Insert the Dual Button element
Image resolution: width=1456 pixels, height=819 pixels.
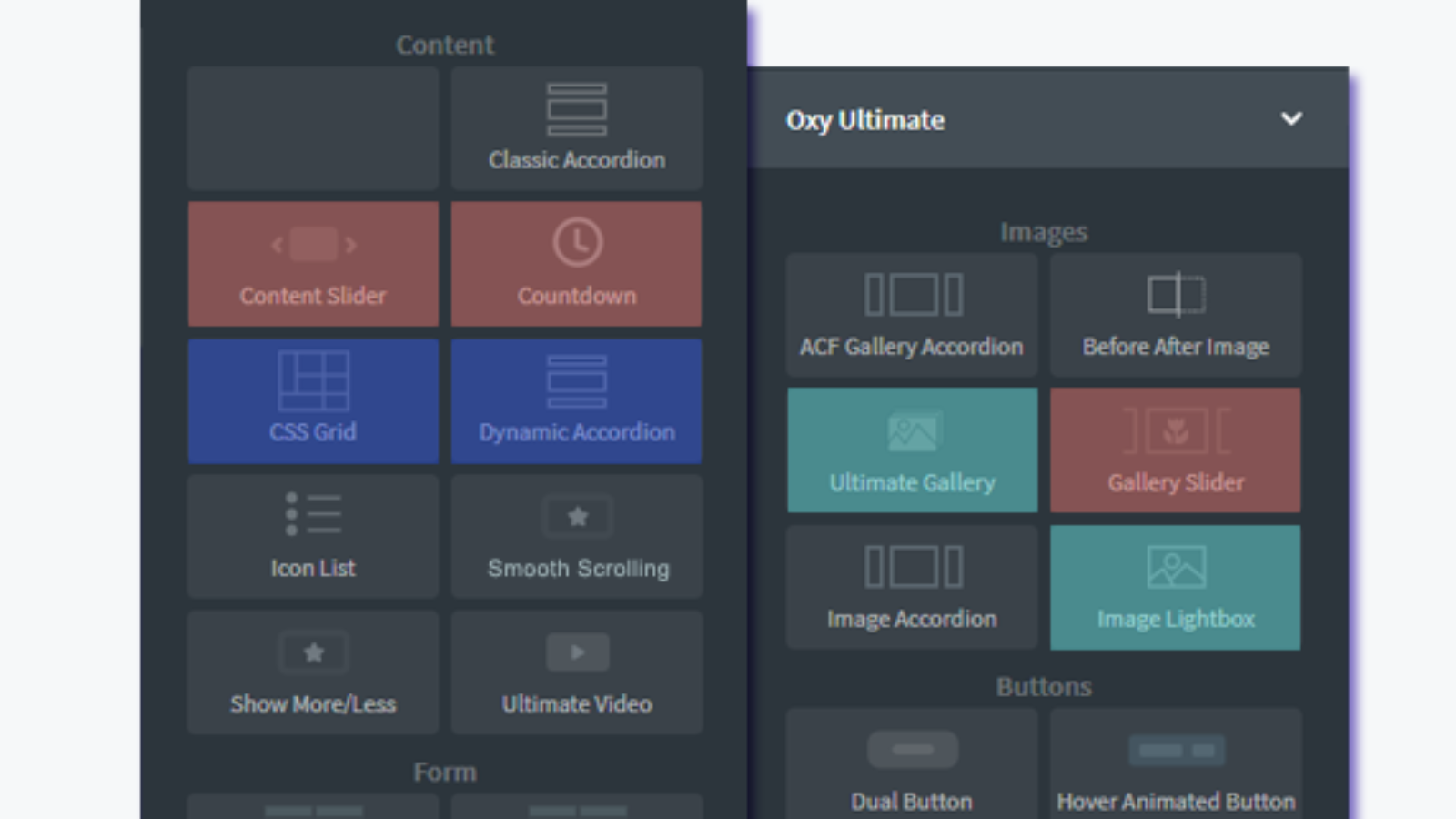(912, 764)
